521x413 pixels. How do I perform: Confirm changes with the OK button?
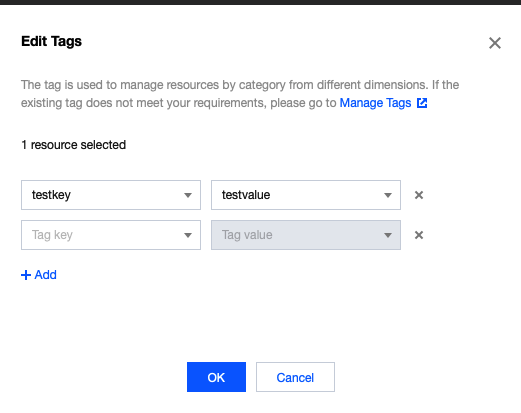pyautogui.click(x=216, y=377)
